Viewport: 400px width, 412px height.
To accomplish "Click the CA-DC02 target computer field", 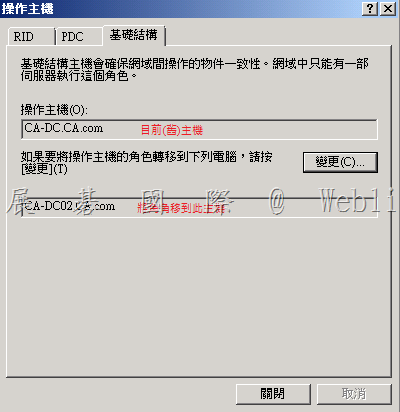I will tap(199, 207).
